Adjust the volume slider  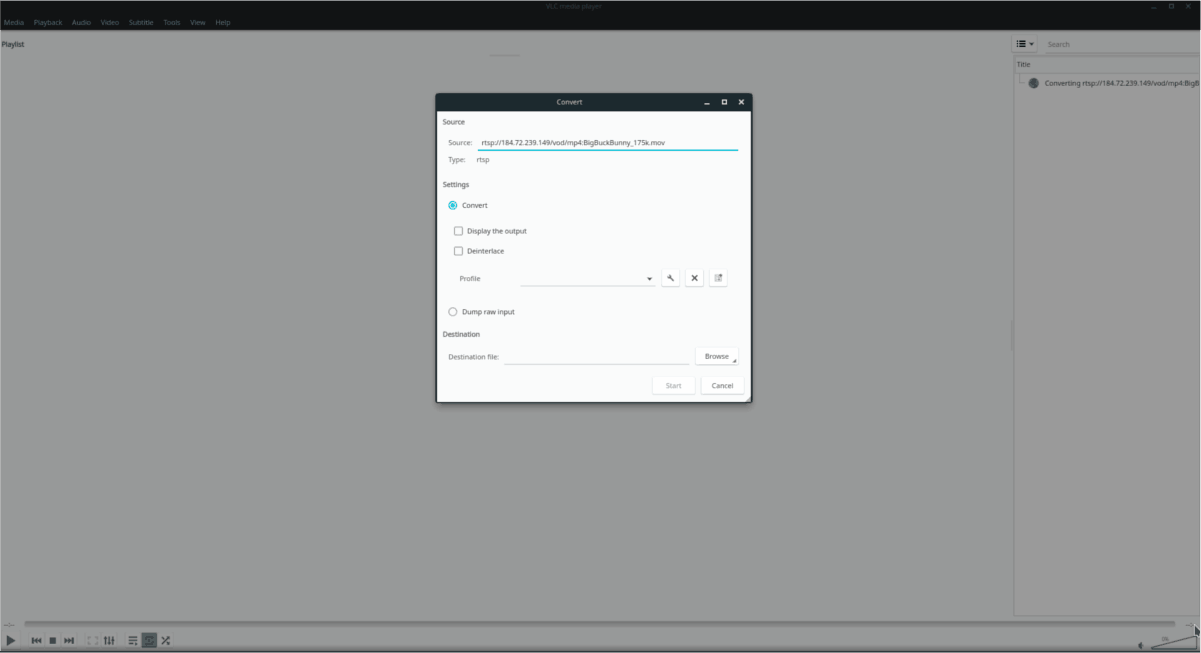(1173, 641)
